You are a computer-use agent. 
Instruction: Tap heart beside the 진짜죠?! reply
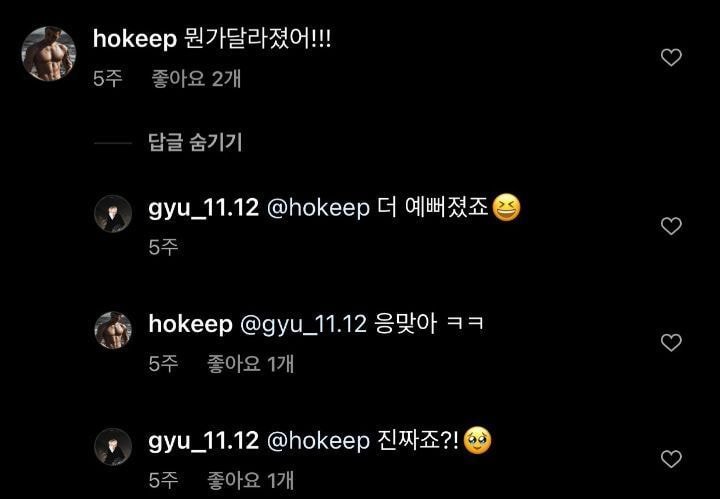click(x=671, y=459)
